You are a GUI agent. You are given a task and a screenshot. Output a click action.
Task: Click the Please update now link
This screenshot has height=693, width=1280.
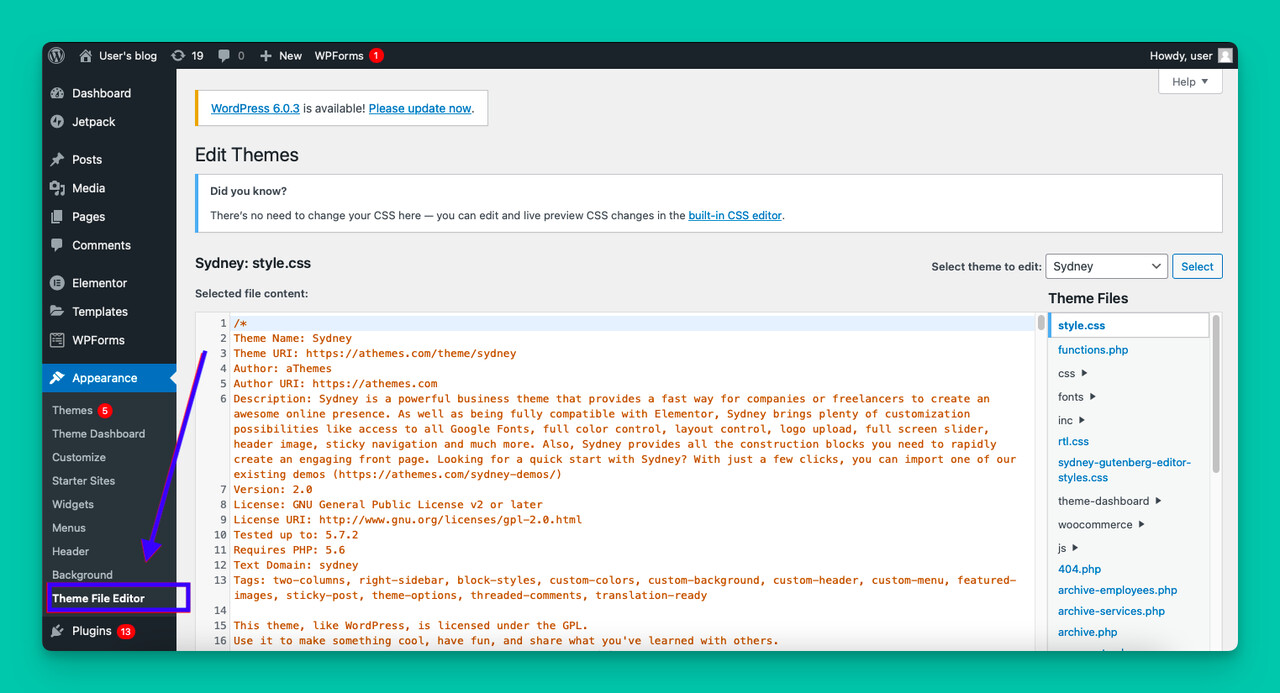click(420, 108)
